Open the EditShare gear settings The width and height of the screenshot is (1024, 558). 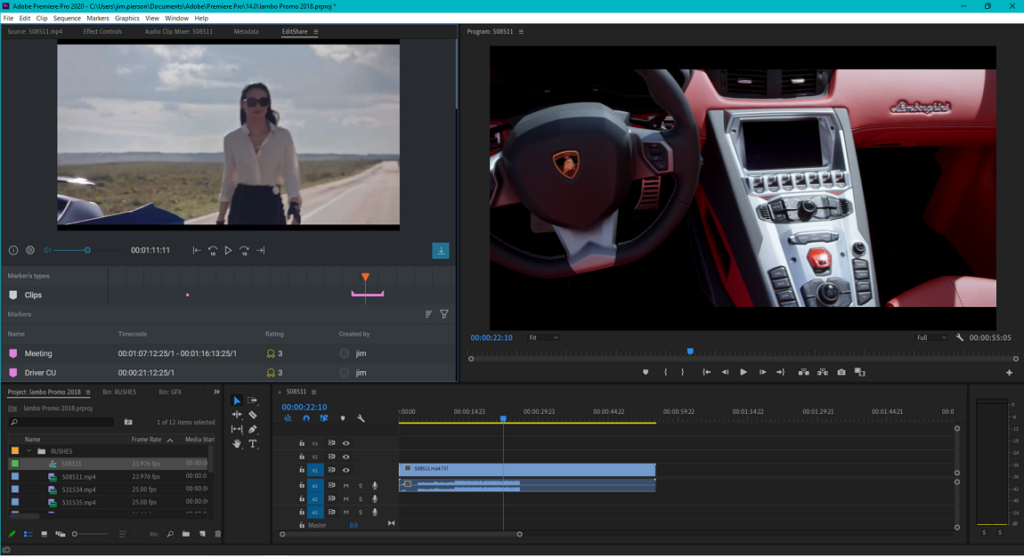tap(30, 250)
